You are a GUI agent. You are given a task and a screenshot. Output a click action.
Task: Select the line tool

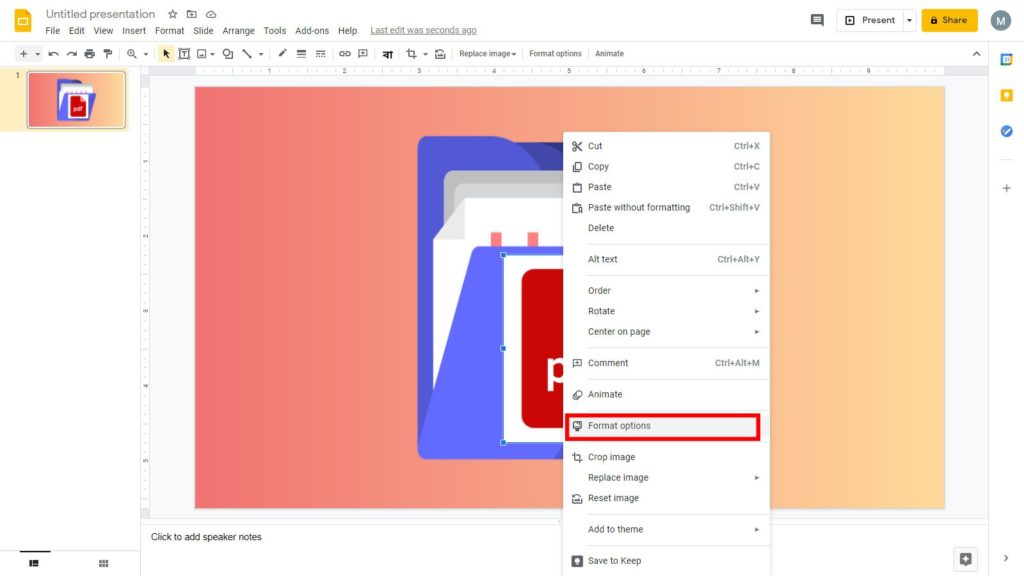click(247, 54)
